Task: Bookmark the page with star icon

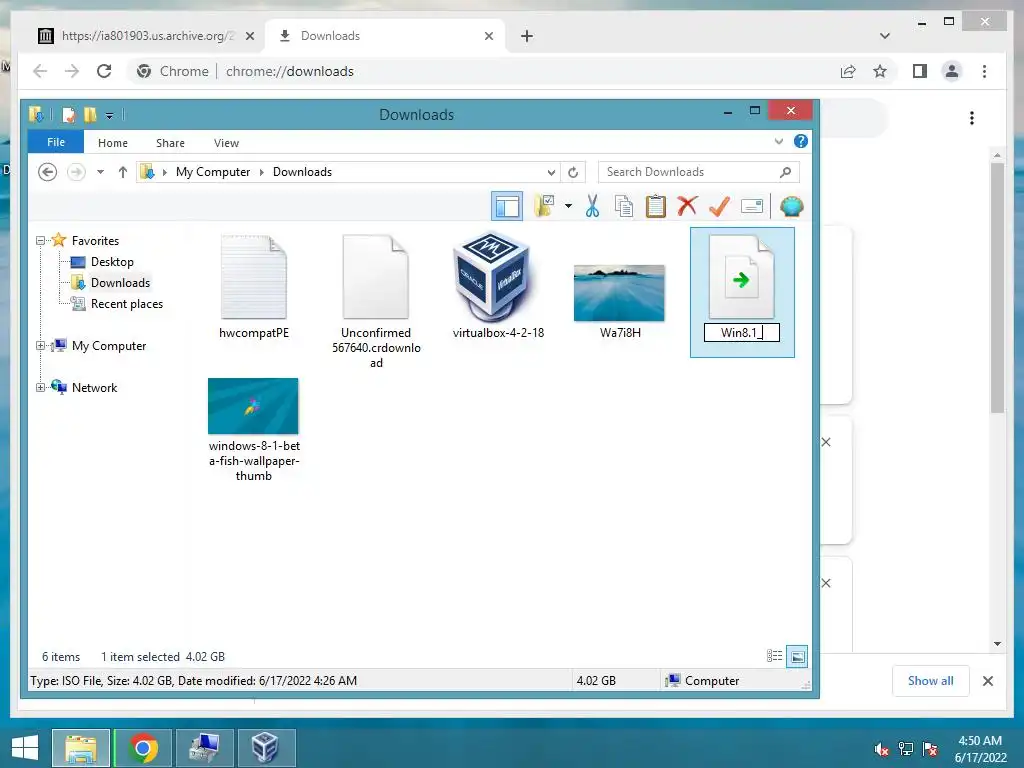Action: pos(880,71)
